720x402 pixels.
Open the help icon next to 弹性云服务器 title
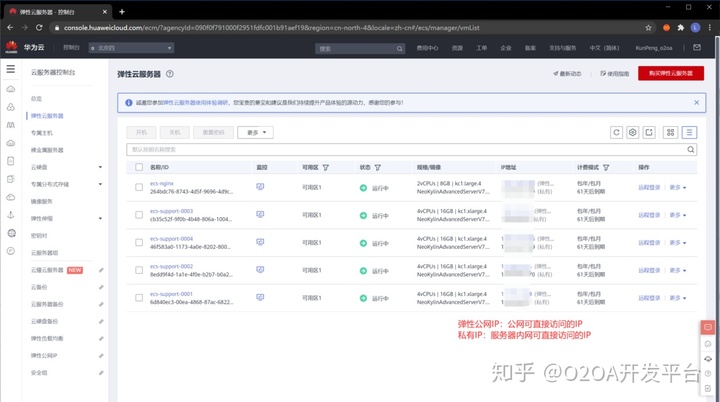pyautogui.click(x=170, y=74)
